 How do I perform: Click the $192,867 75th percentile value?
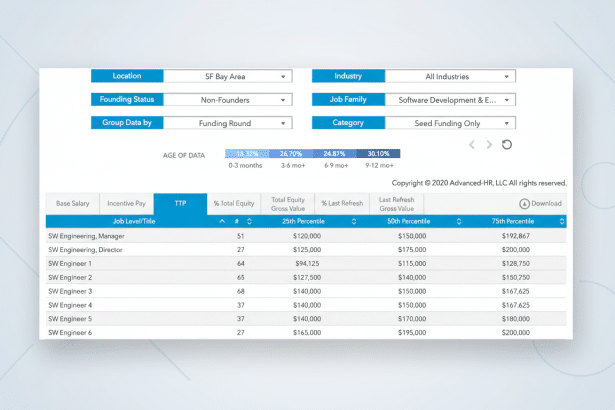pyautogui.click(x=516, y=236)
